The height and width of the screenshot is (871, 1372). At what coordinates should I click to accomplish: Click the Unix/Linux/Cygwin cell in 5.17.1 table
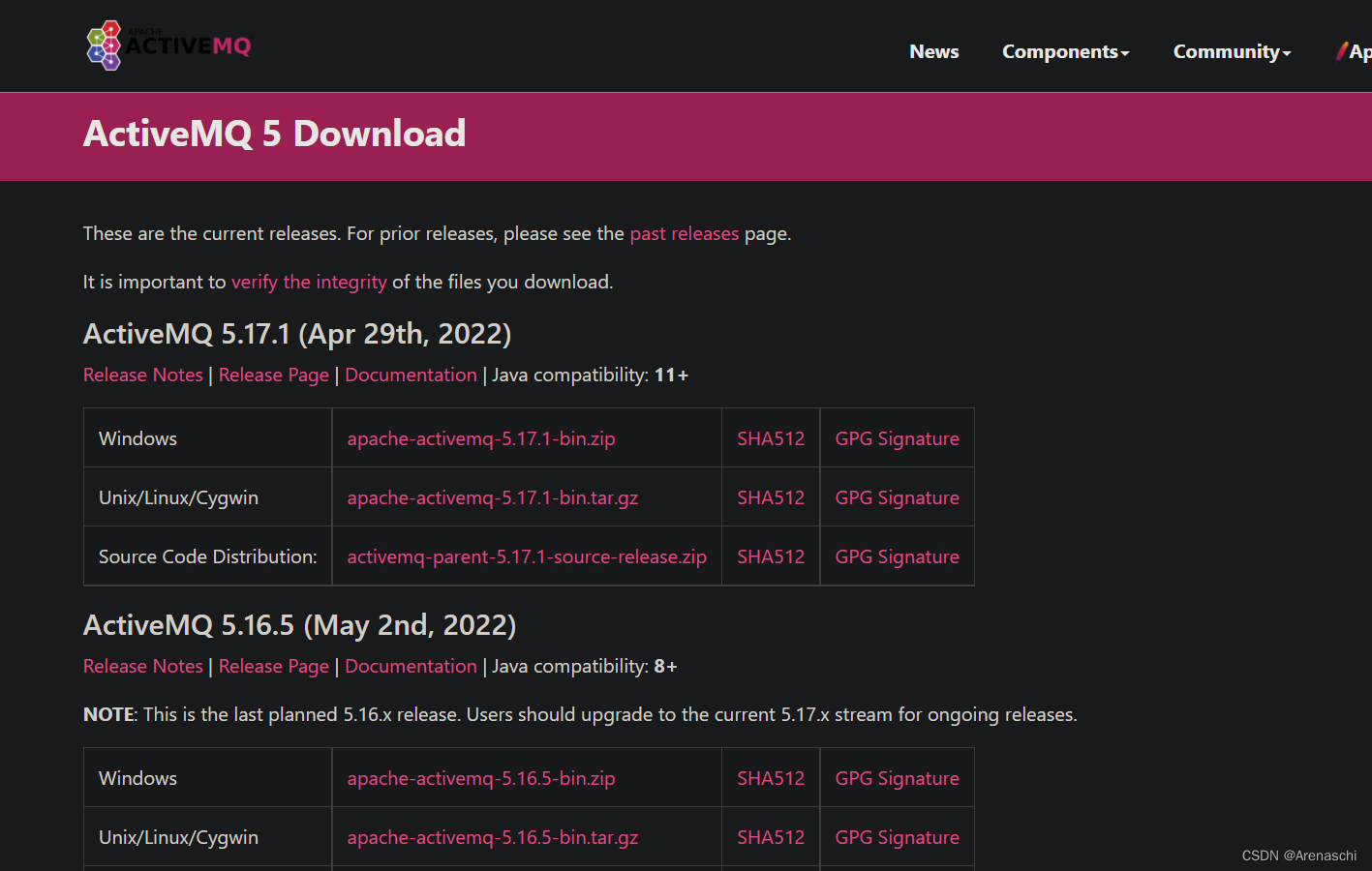click(208, 497)
